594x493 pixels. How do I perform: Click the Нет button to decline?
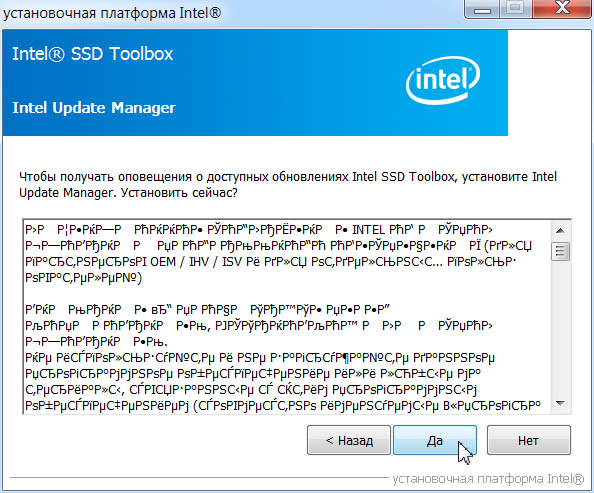pos(528,440)
